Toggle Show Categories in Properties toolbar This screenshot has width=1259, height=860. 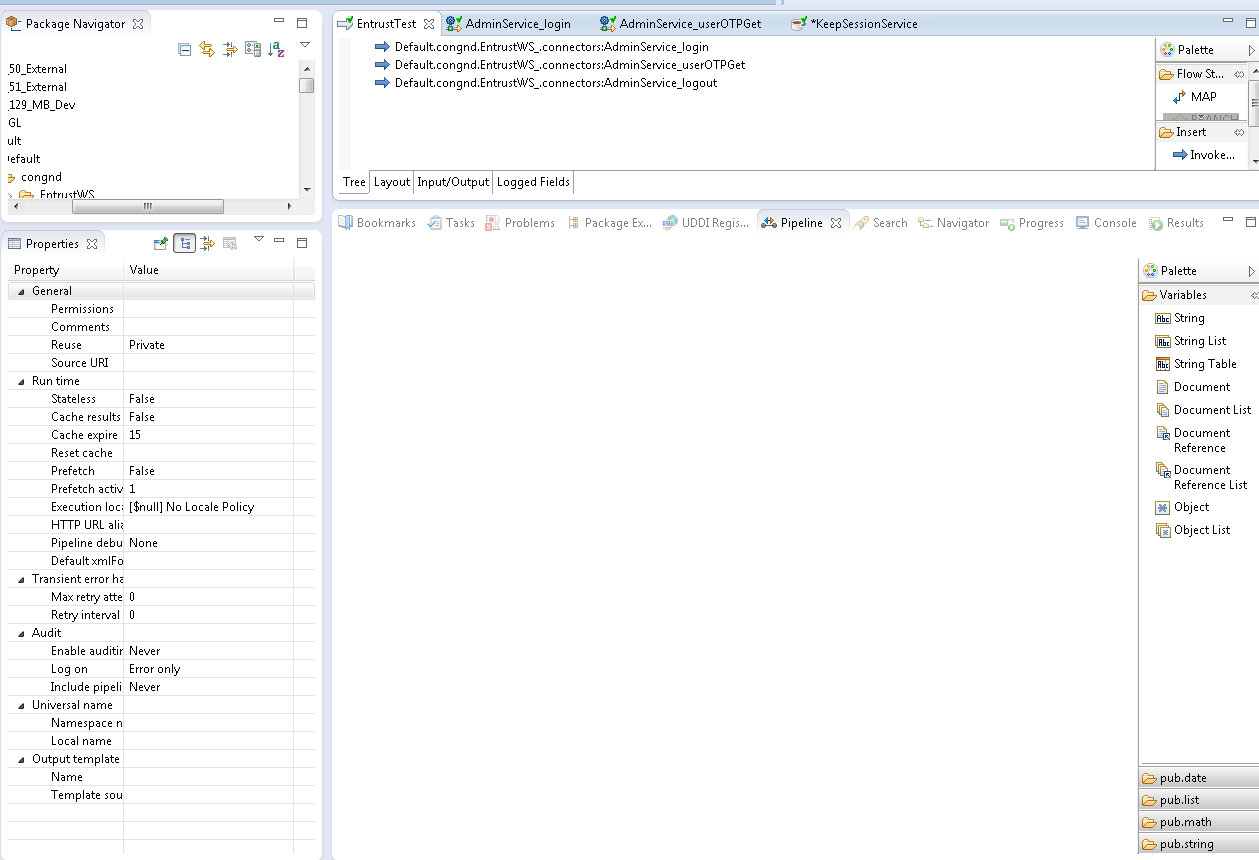tap(184, 243)
